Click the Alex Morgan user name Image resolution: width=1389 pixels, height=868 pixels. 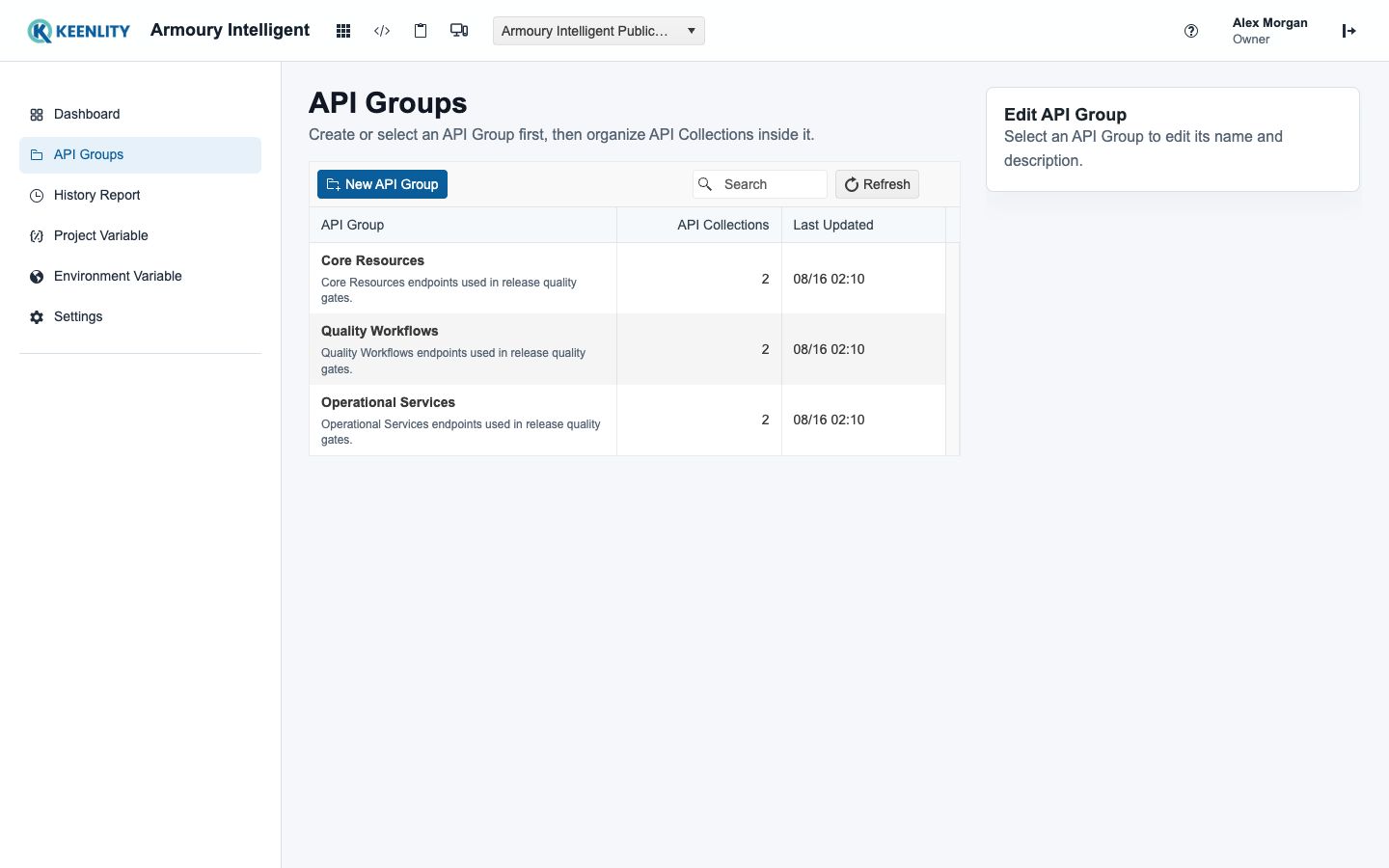pos(1269,23)
